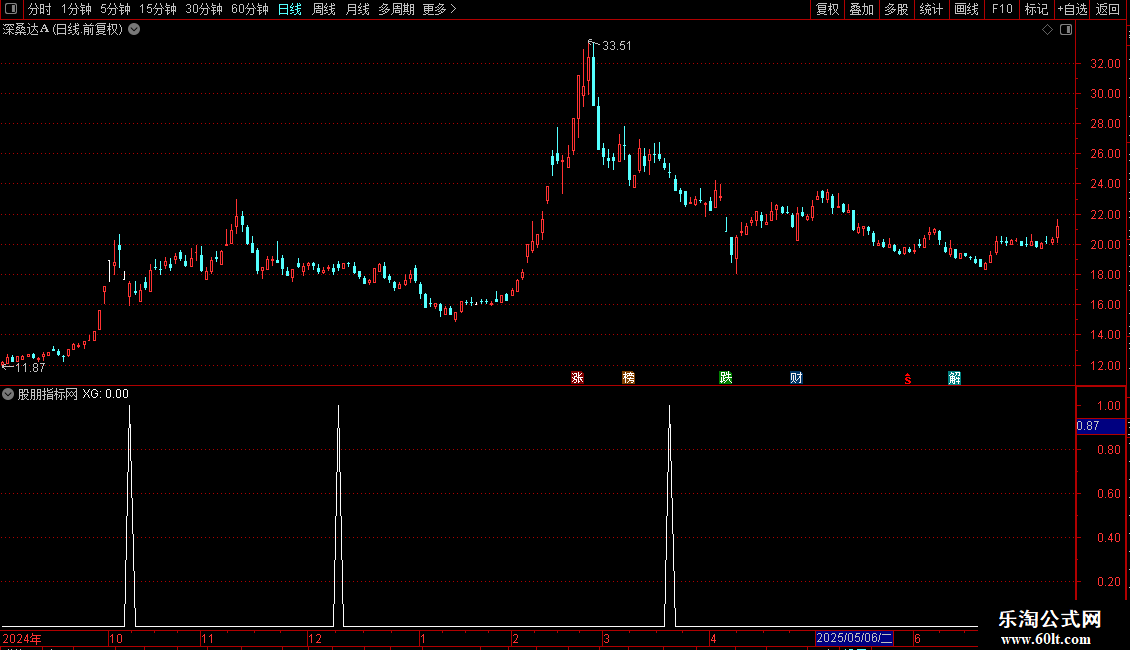
Task: Click the red 涨 info marker
Action: (577, 378)
